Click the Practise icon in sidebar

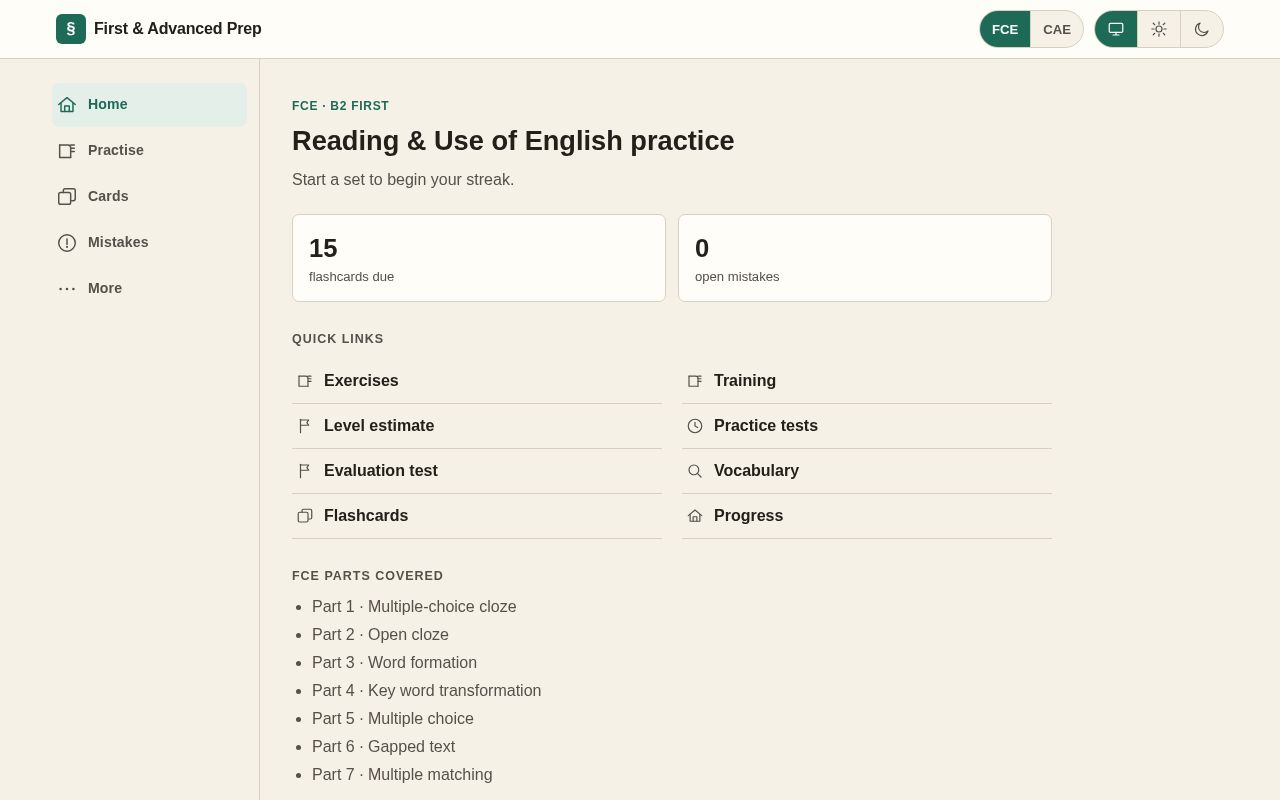pyautogui.click(x=67, y=150)
